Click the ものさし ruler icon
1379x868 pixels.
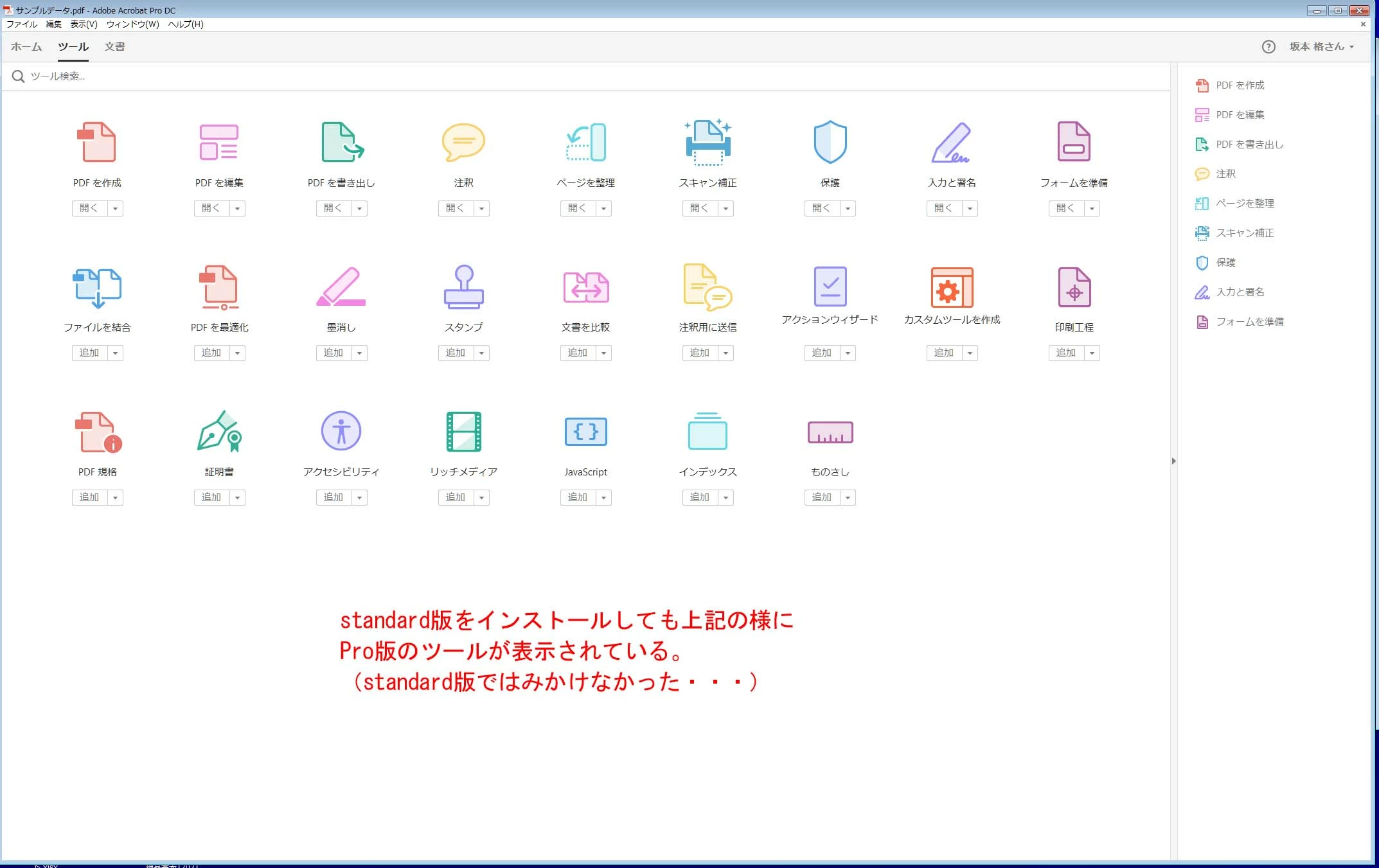pos(830,432)
